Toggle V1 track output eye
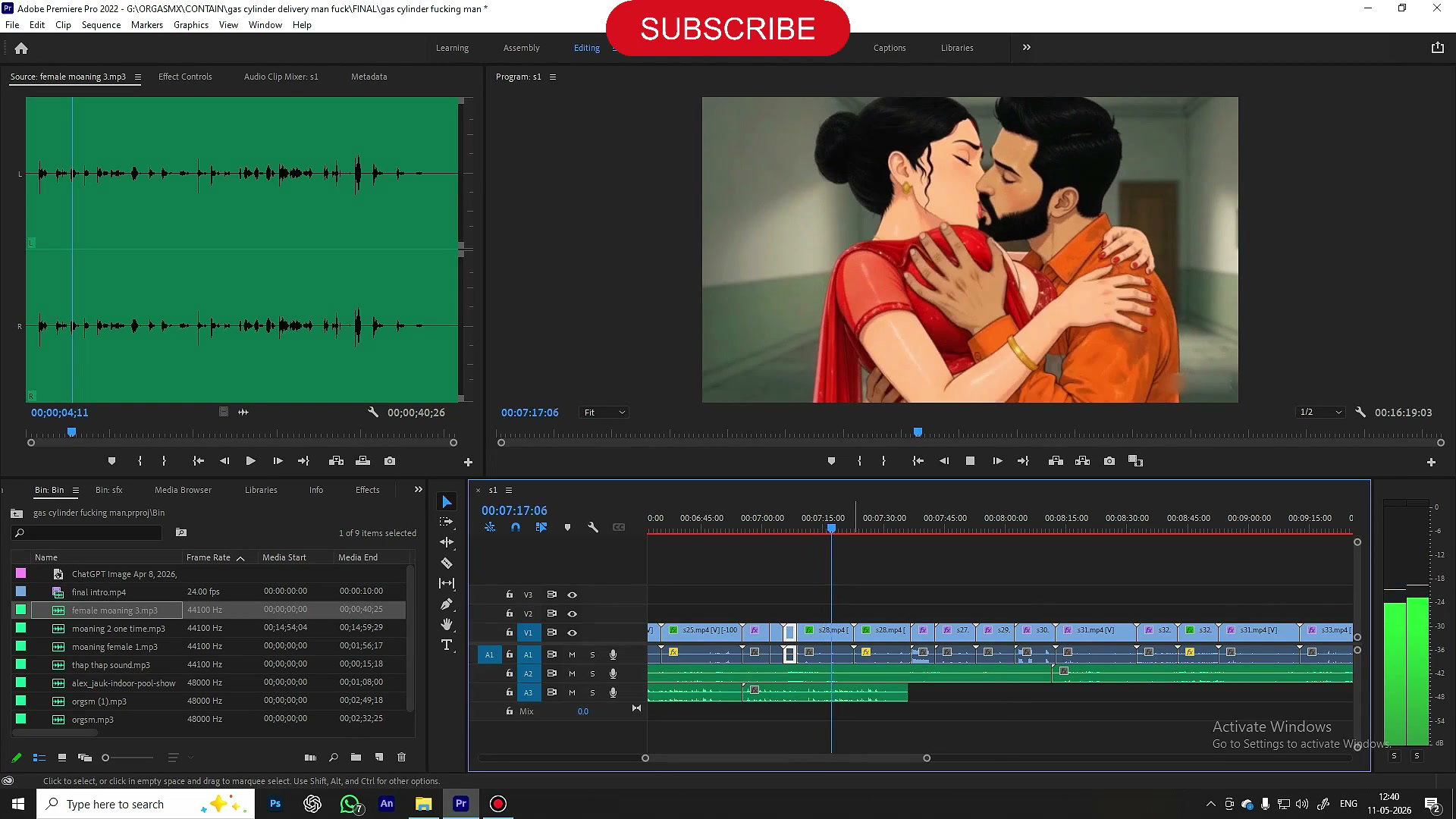 click(572, 632)
